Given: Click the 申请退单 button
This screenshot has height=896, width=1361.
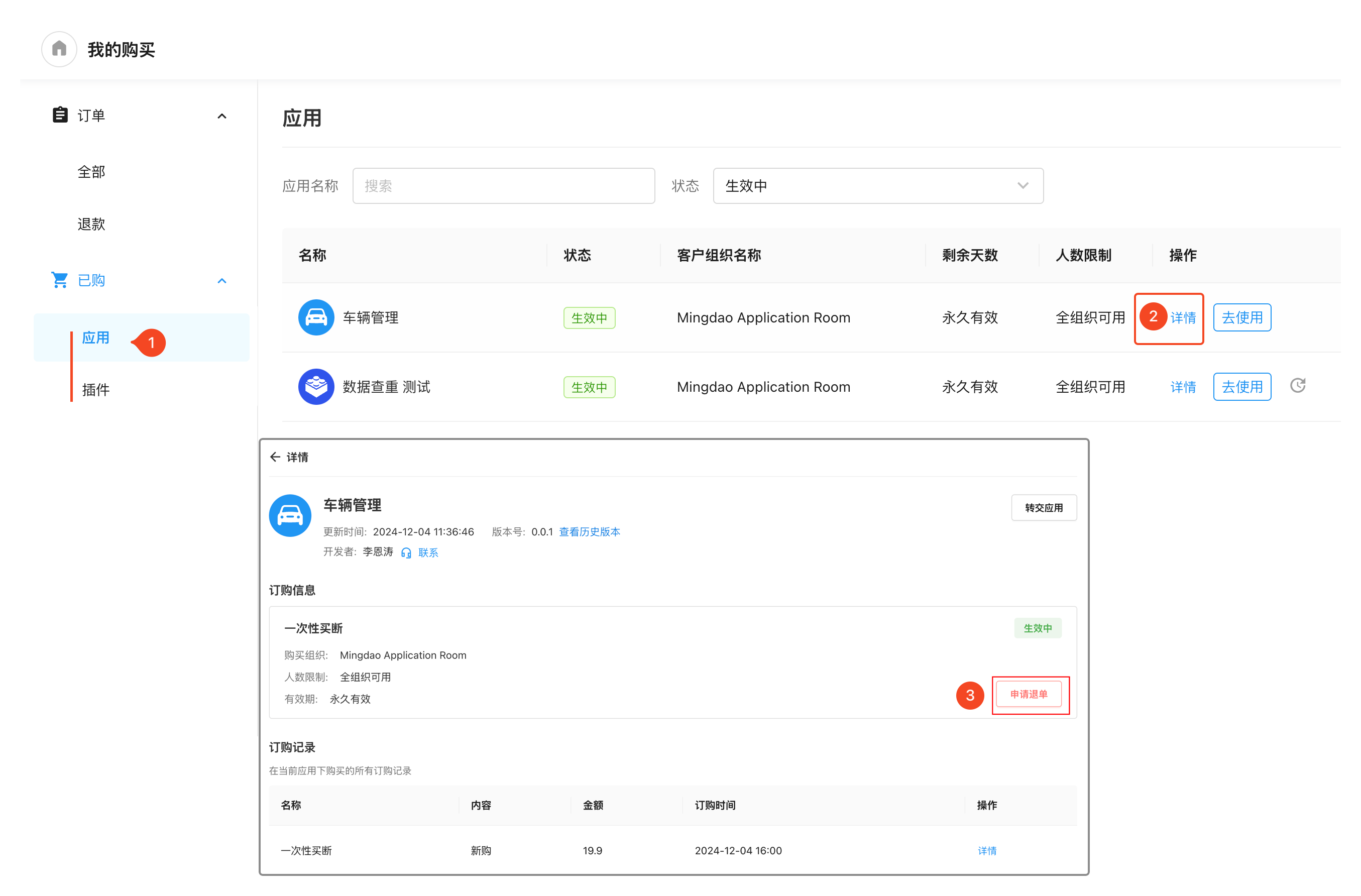Looking at the screenshot, I should pos(1028,694).
